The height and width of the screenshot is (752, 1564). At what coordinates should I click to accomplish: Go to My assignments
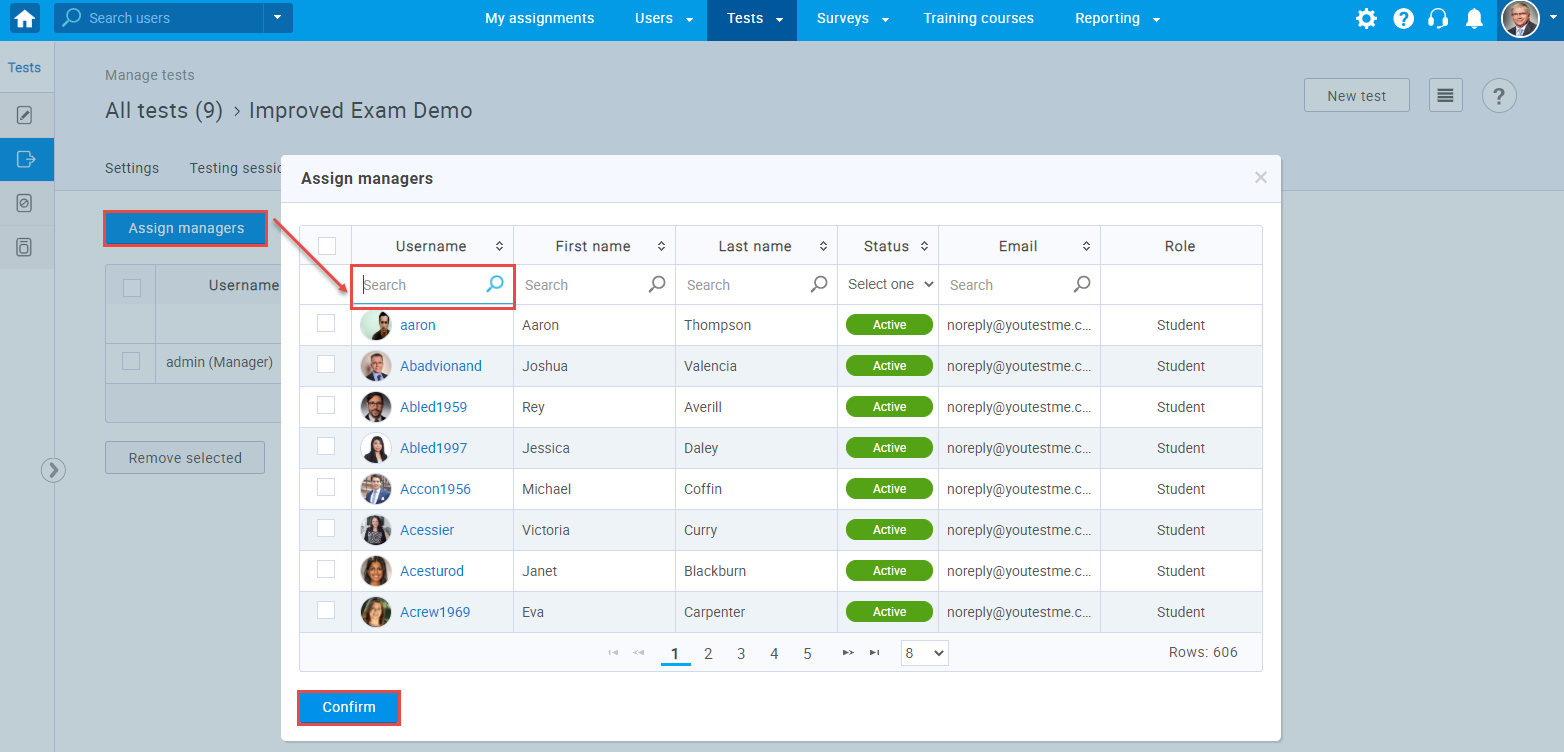(x=539, y=19)
